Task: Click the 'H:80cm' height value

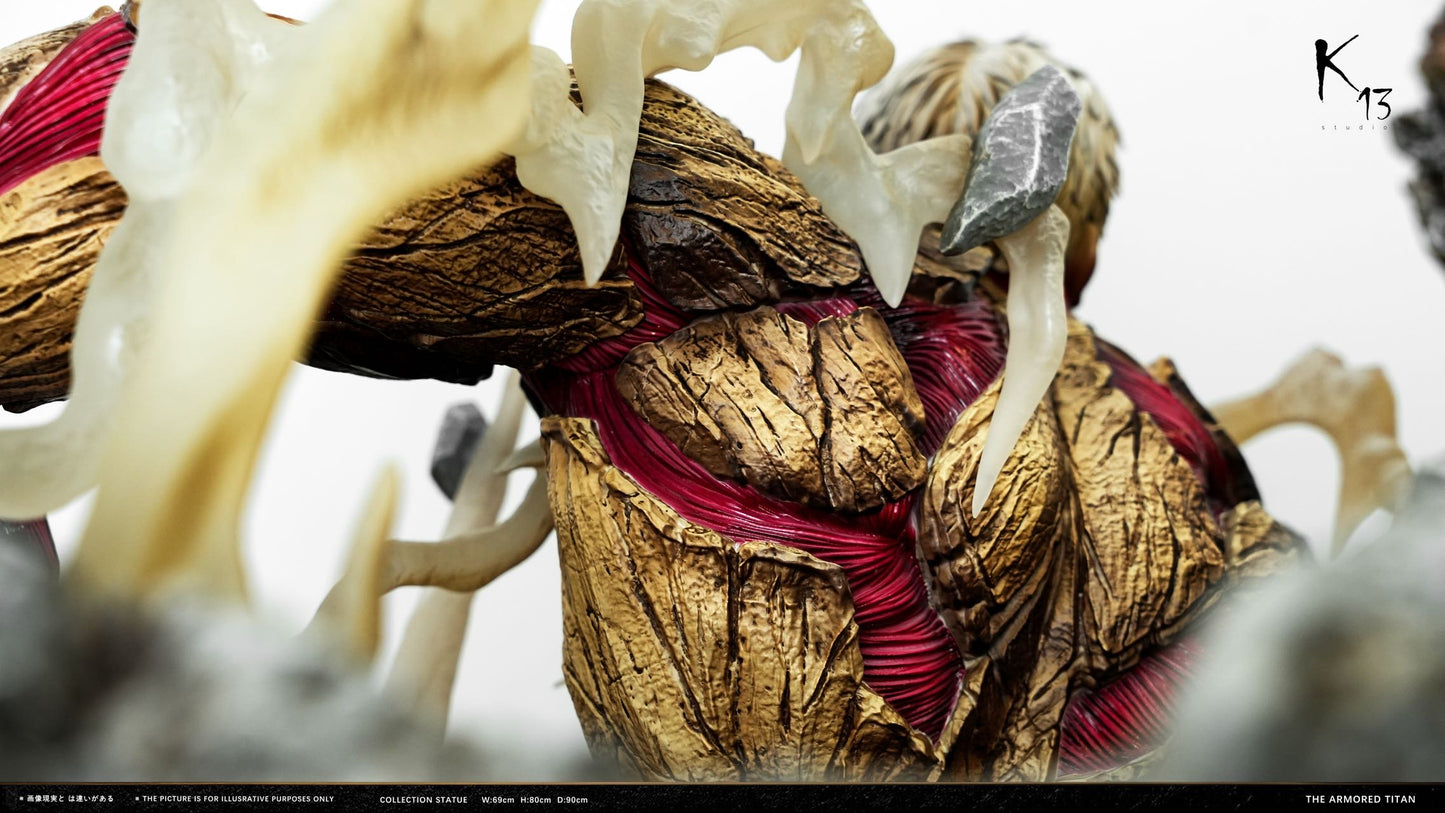Action: pos(534,799)
